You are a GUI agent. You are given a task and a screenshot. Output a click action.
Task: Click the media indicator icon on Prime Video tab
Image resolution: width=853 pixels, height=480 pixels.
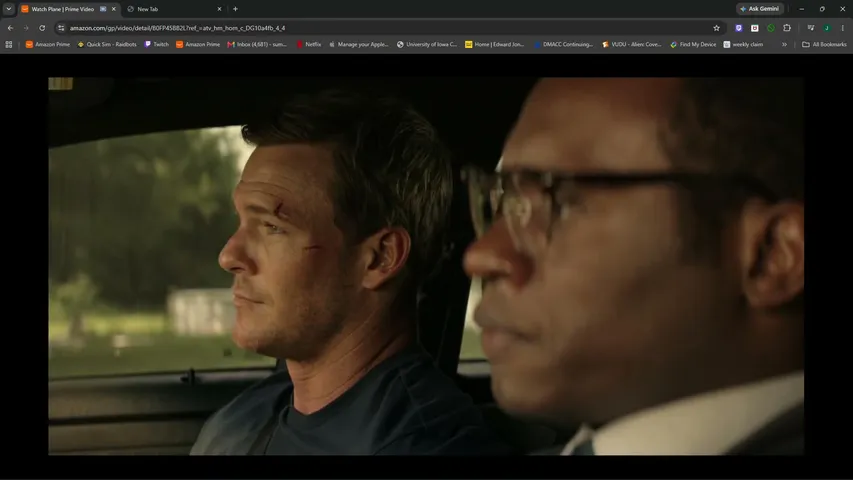[103, 9]
